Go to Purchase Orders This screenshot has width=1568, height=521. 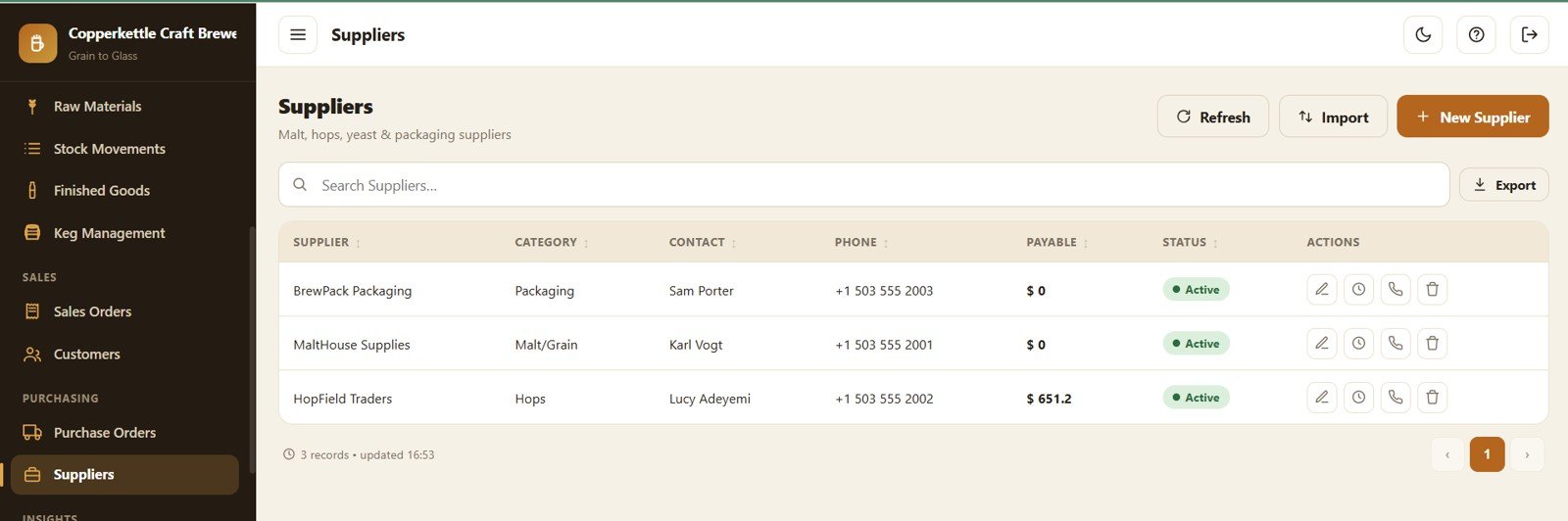tap(124, 433)
